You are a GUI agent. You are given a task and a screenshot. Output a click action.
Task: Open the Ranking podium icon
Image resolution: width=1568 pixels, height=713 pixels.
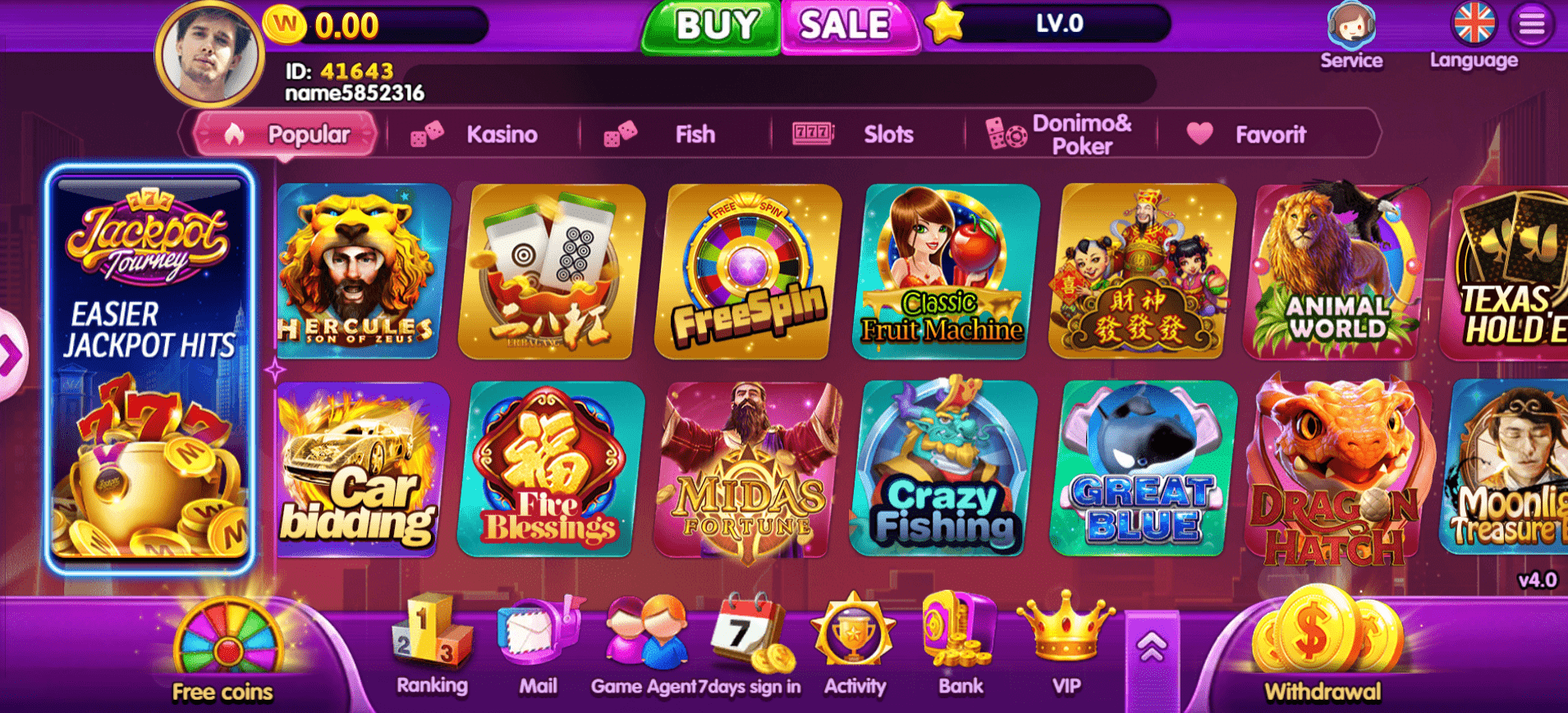tap(432, 632)
